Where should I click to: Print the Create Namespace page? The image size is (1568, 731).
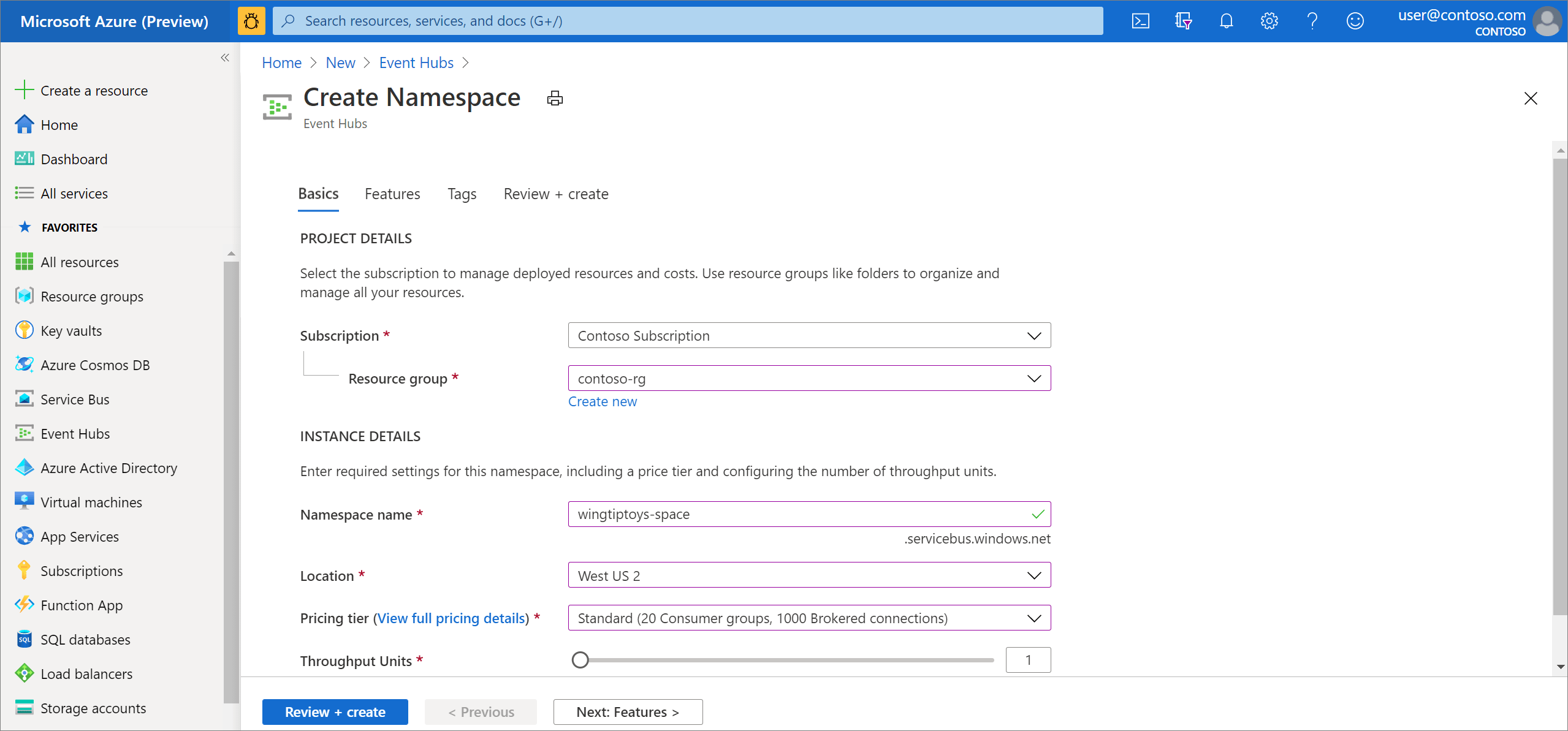[x=554, y=97]
